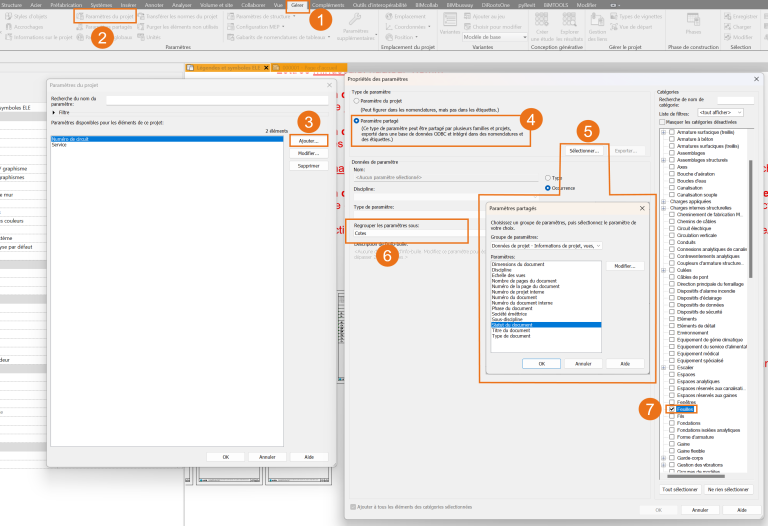Click Tout sélectionner button

click(x=679, y=489)
